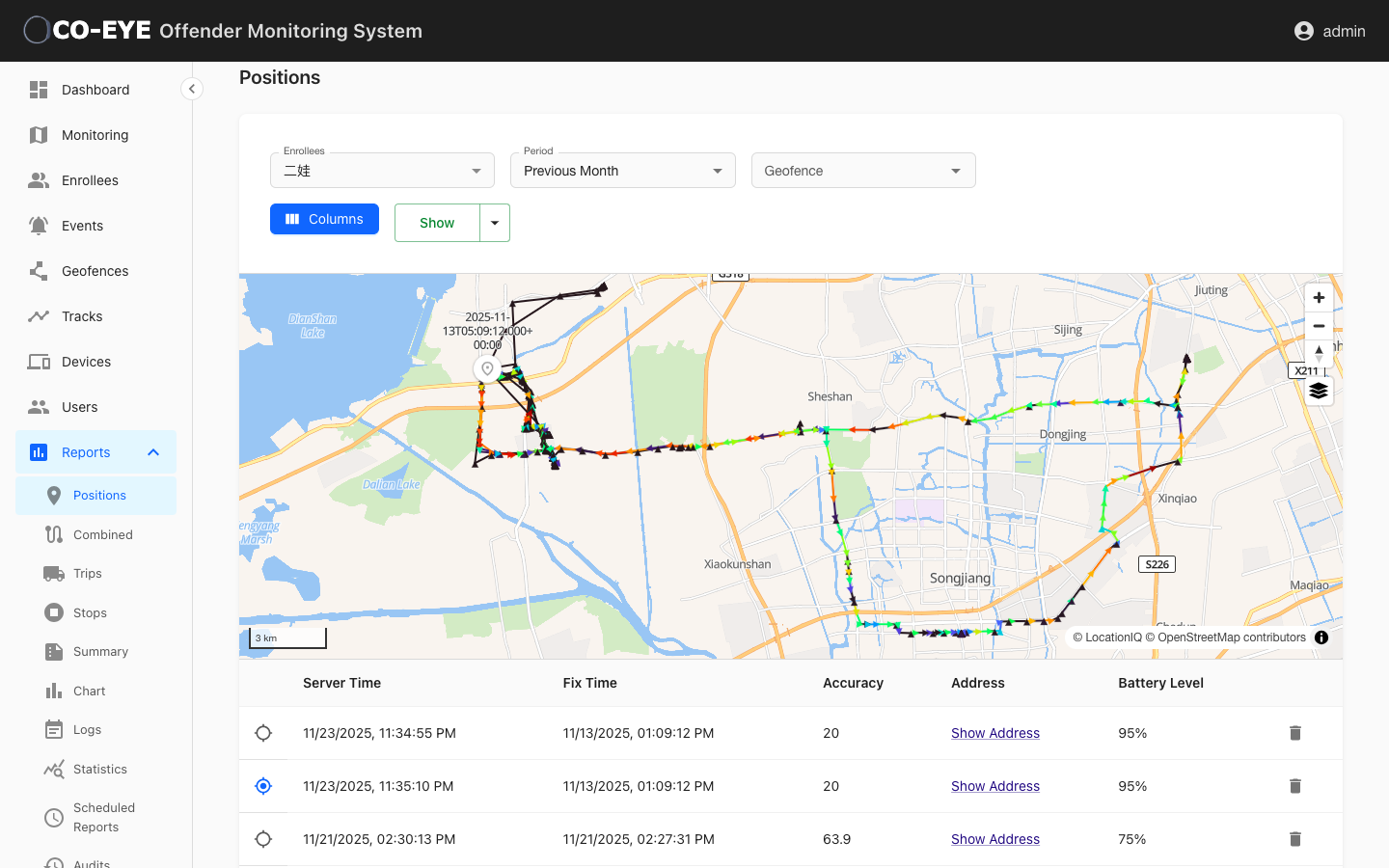The width and height of the screenshot is (1389, 868).
Task: Click the Trips truck icon
Action: [x=54, y=574]
